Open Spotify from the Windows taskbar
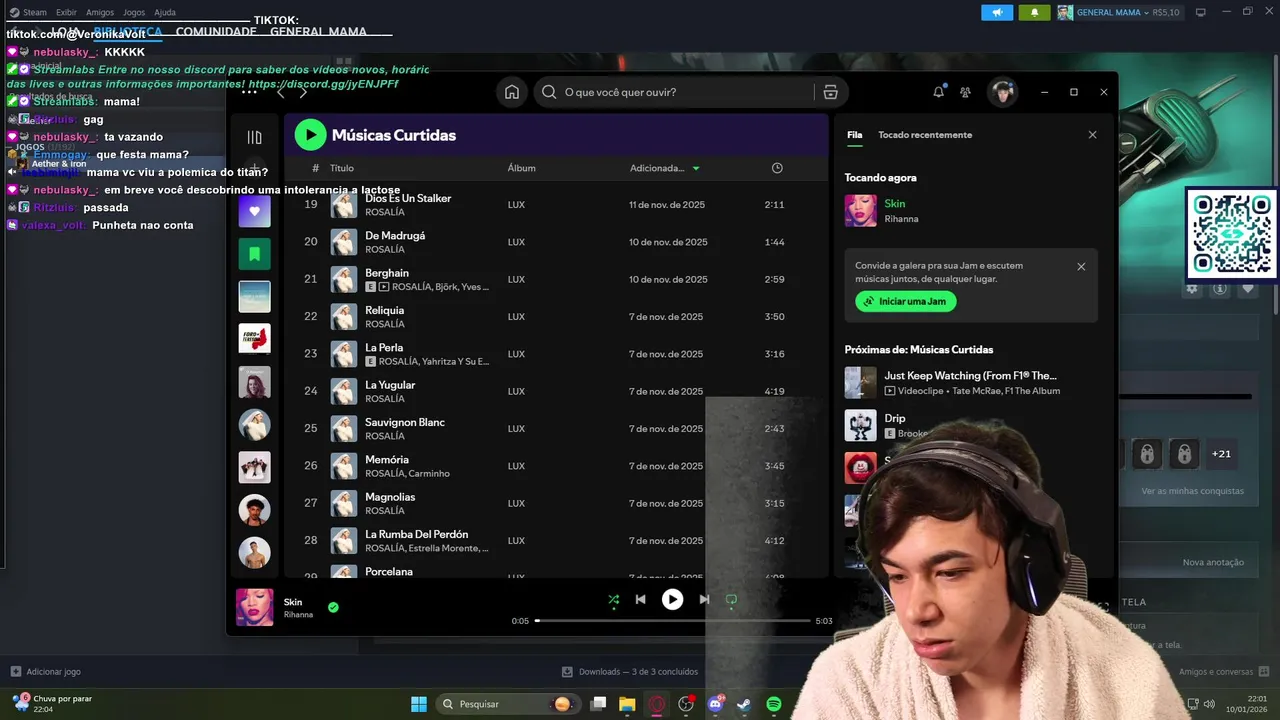1280x720 pixels. tap(774, 704)
